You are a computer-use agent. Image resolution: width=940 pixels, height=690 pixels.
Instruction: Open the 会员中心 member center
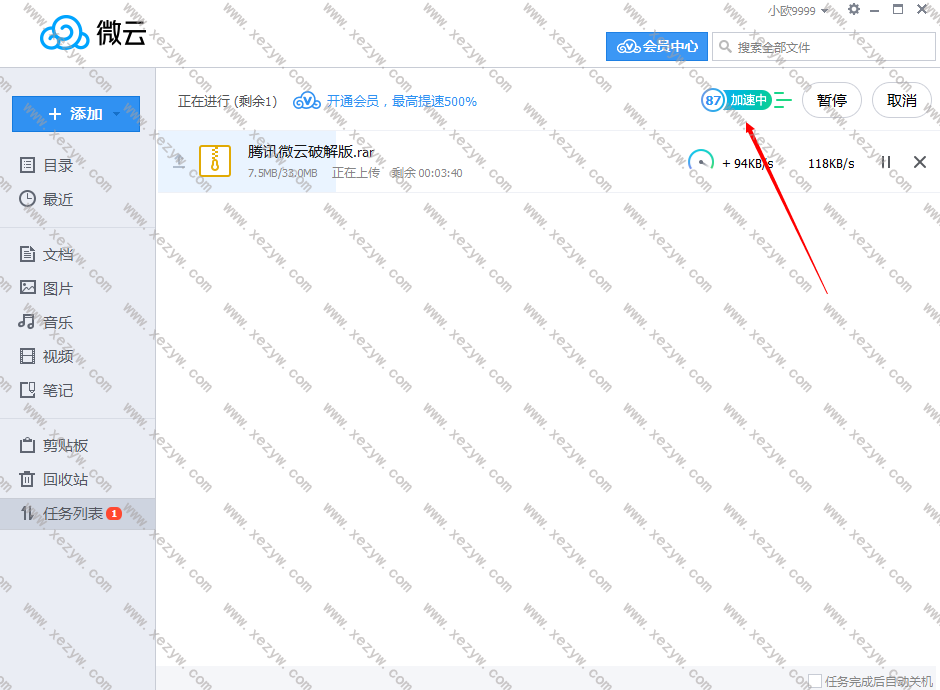pyautogui.click(x=657, y=47)
